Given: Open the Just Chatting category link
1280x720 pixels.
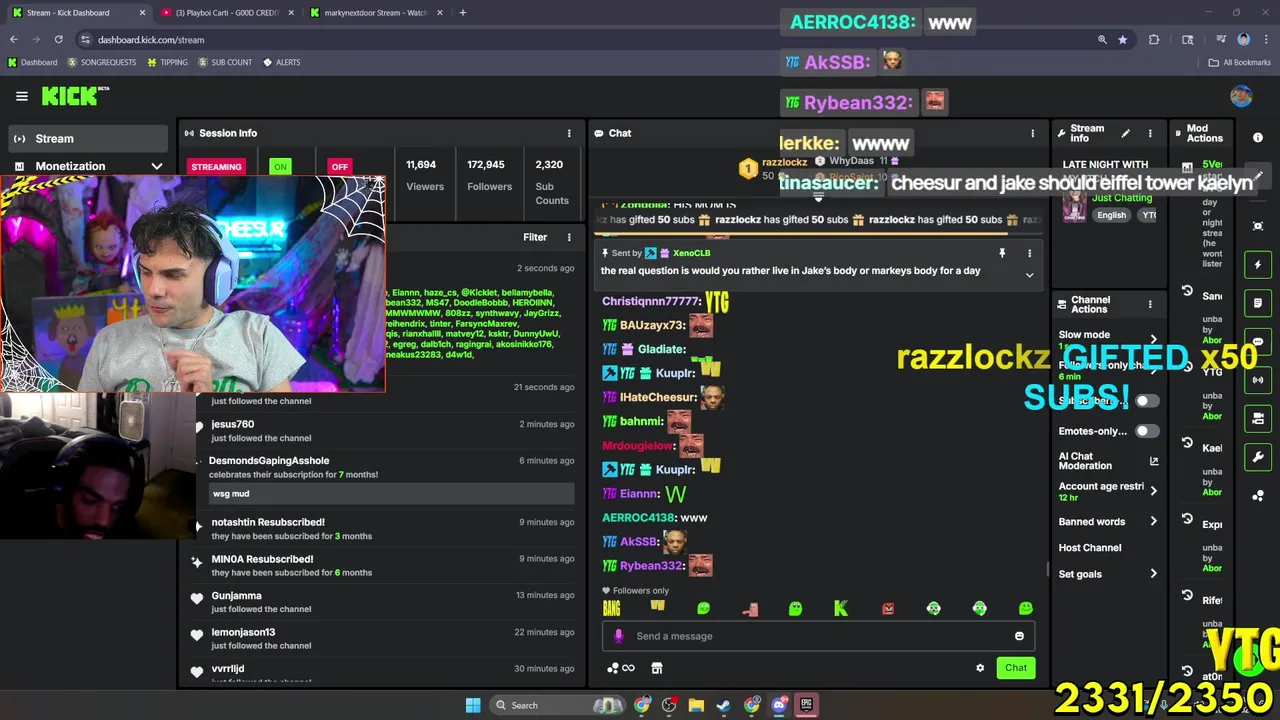Looking at the screenshot, I should pos(1122,198).
